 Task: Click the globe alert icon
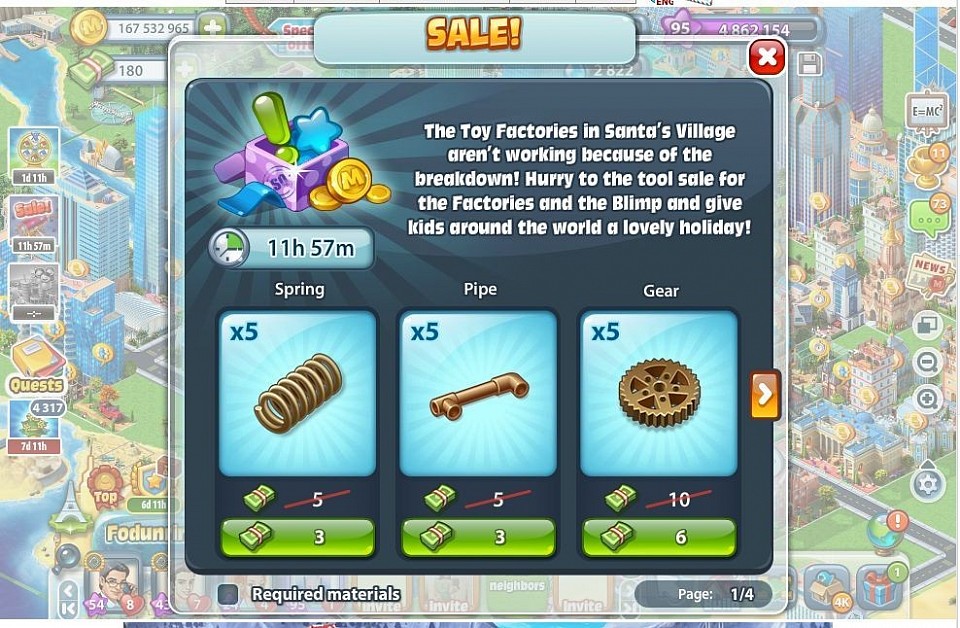pos(887,531)
